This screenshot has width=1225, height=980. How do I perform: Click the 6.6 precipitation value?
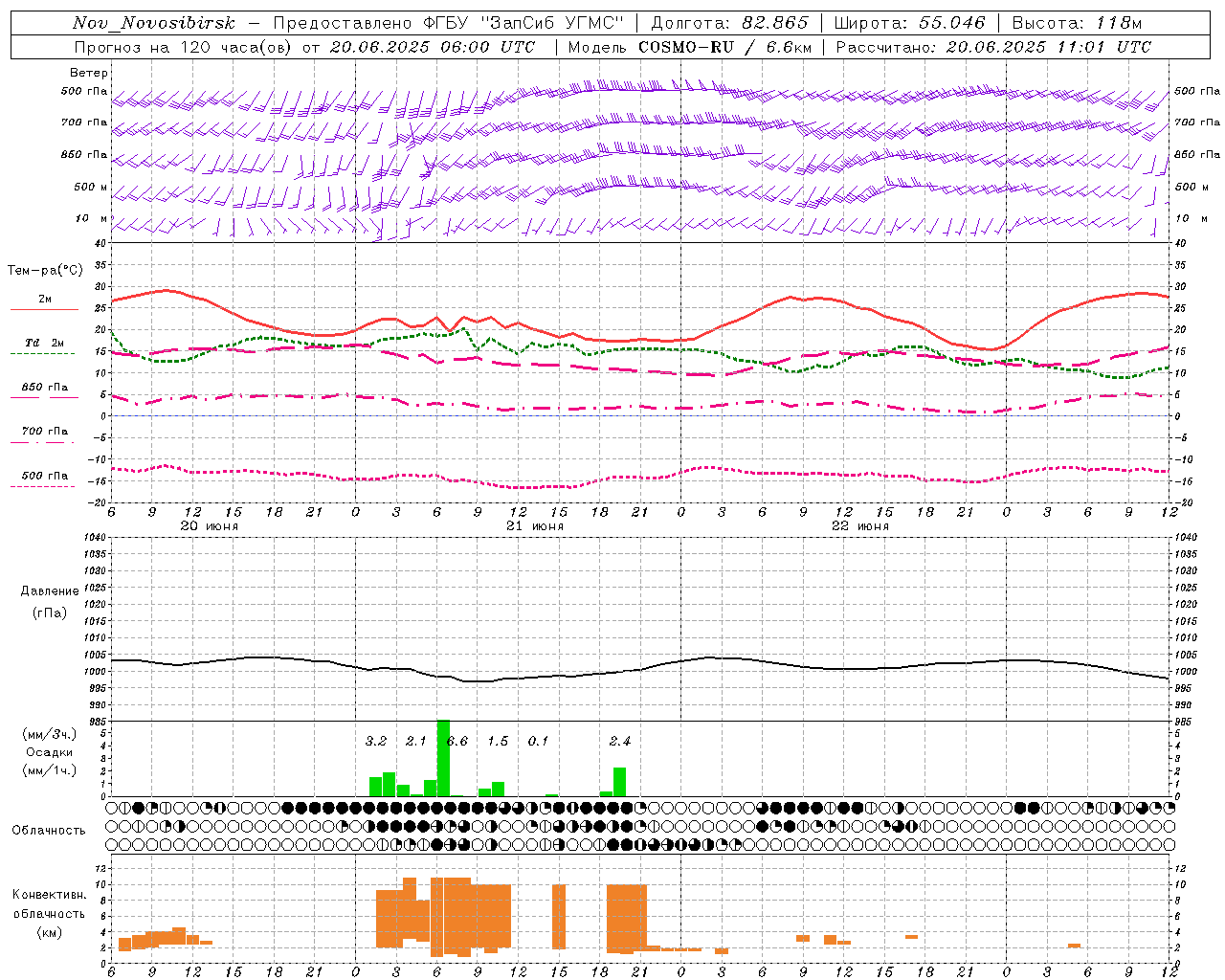coord(457,742)
